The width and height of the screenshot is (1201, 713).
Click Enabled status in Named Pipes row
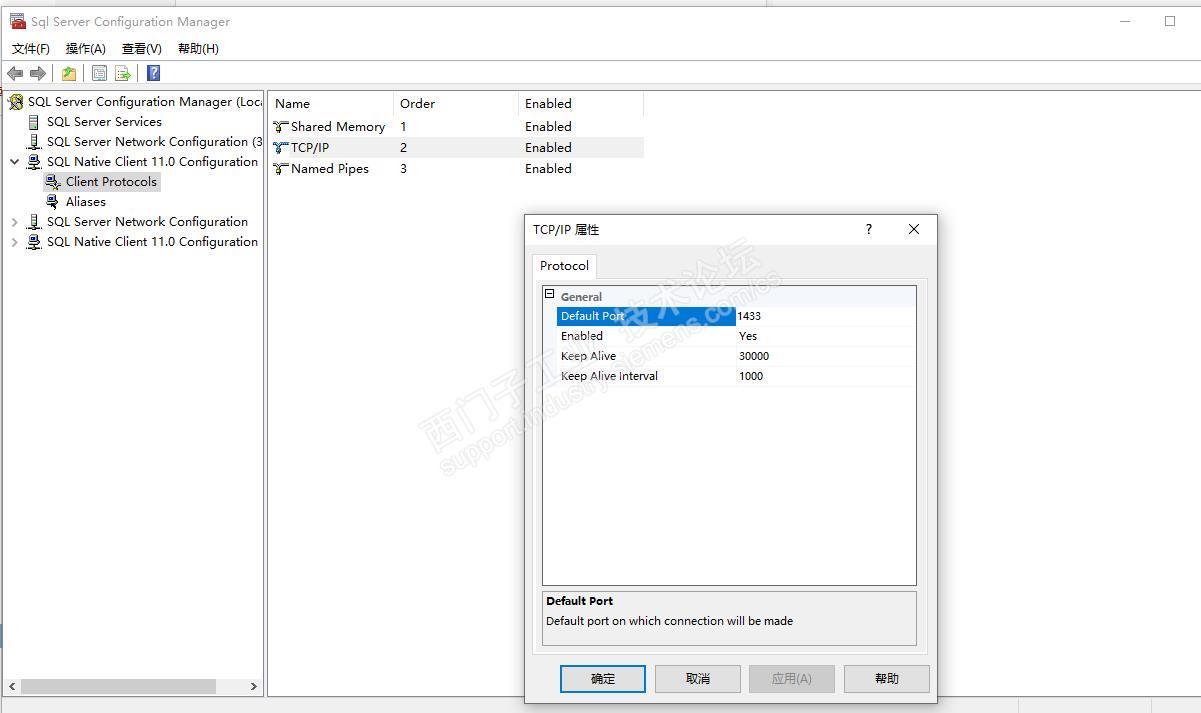click(548, 169)
